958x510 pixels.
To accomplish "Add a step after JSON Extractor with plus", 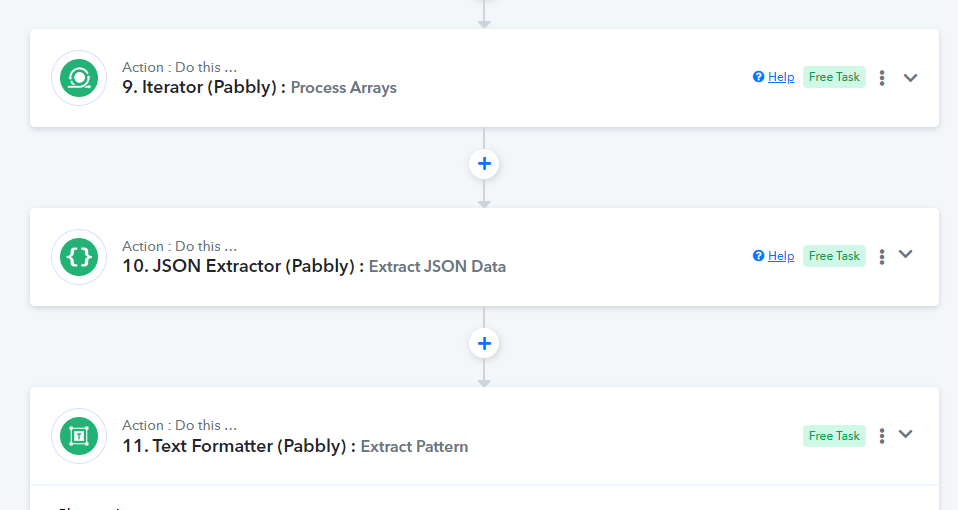I will pos(484,343).
